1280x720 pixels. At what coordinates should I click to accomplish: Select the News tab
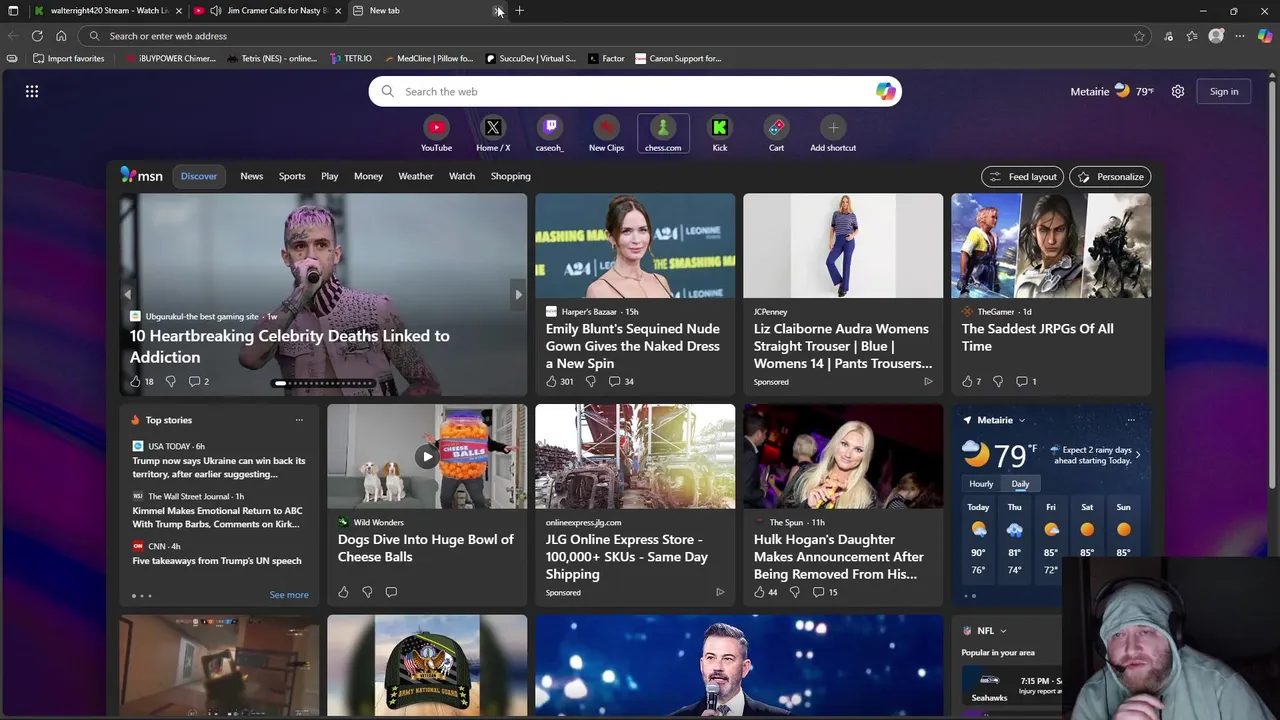pos(252,176)
